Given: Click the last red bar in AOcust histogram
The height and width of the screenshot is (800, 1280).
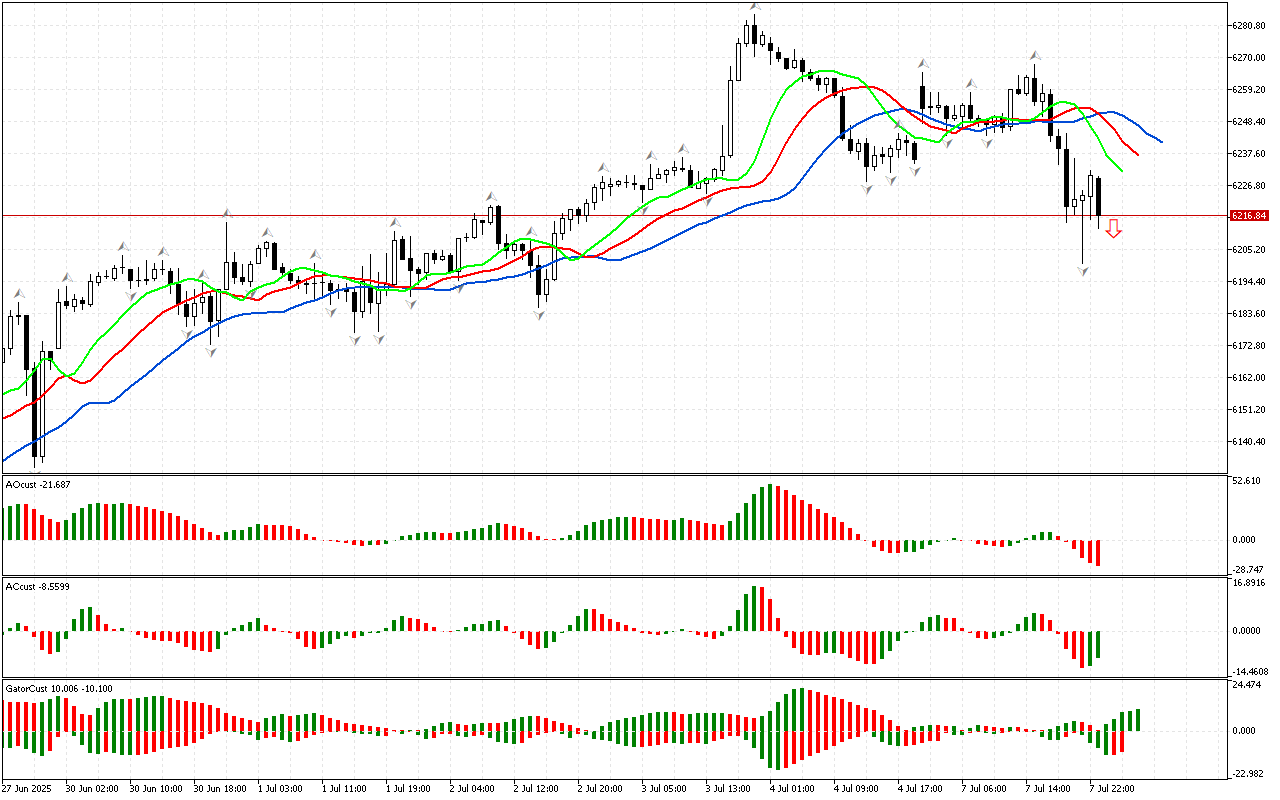Looking at the screenshot, I should point(1098,553).
